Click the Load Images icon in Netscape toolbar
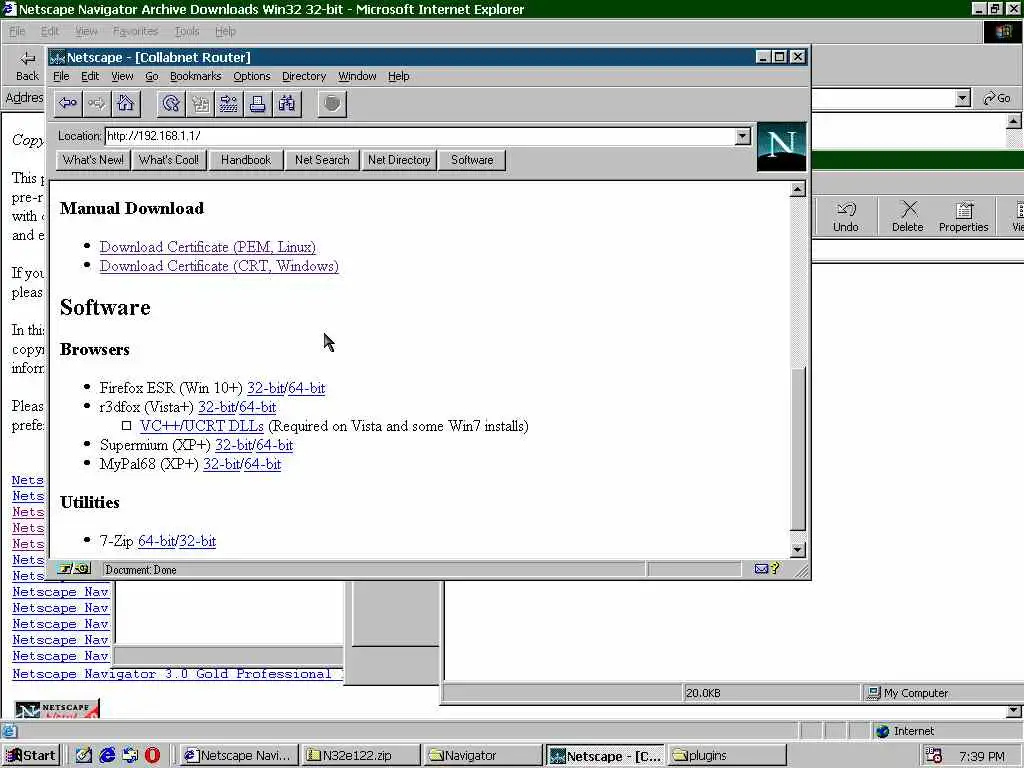The height and width of the screenshot is (768, 1024). click(x=200, y=103)
